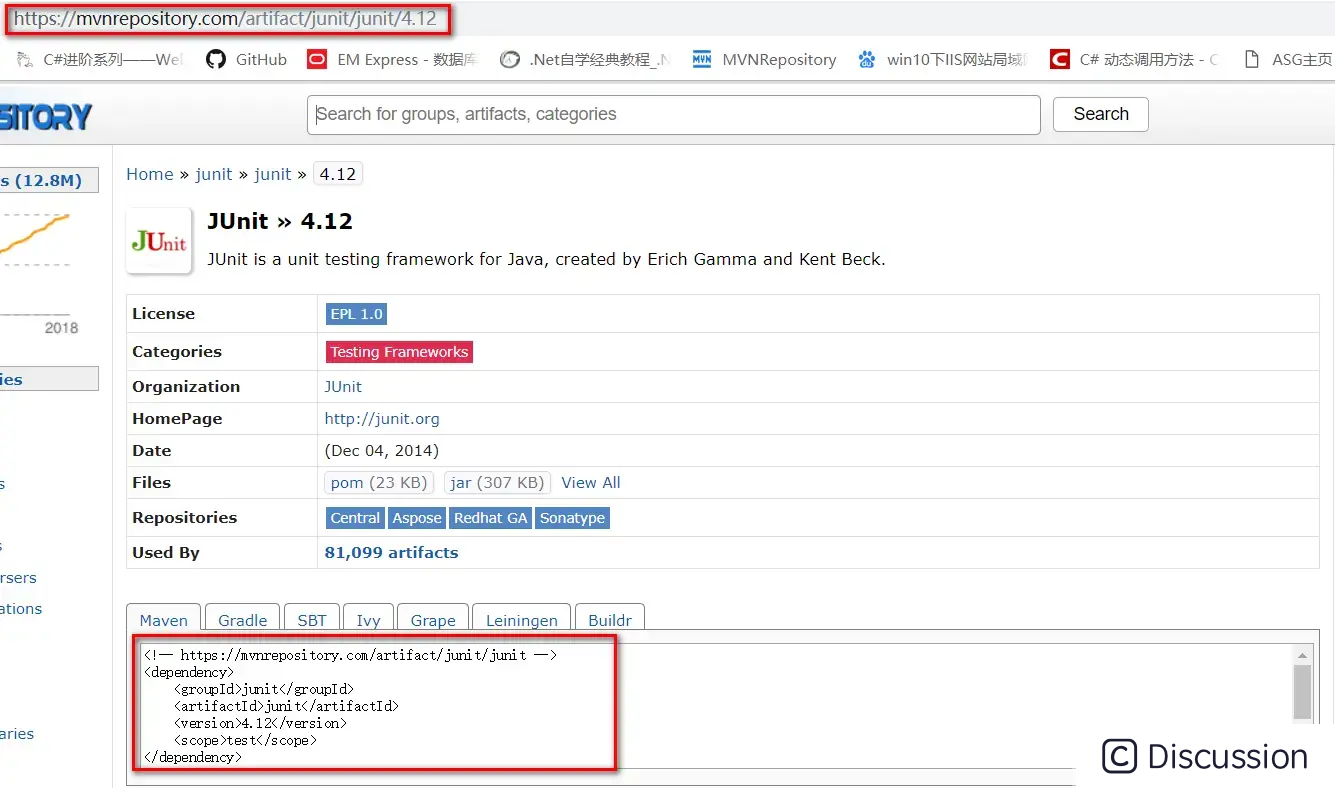Download the pom (23 KB) file

point(378,483)
